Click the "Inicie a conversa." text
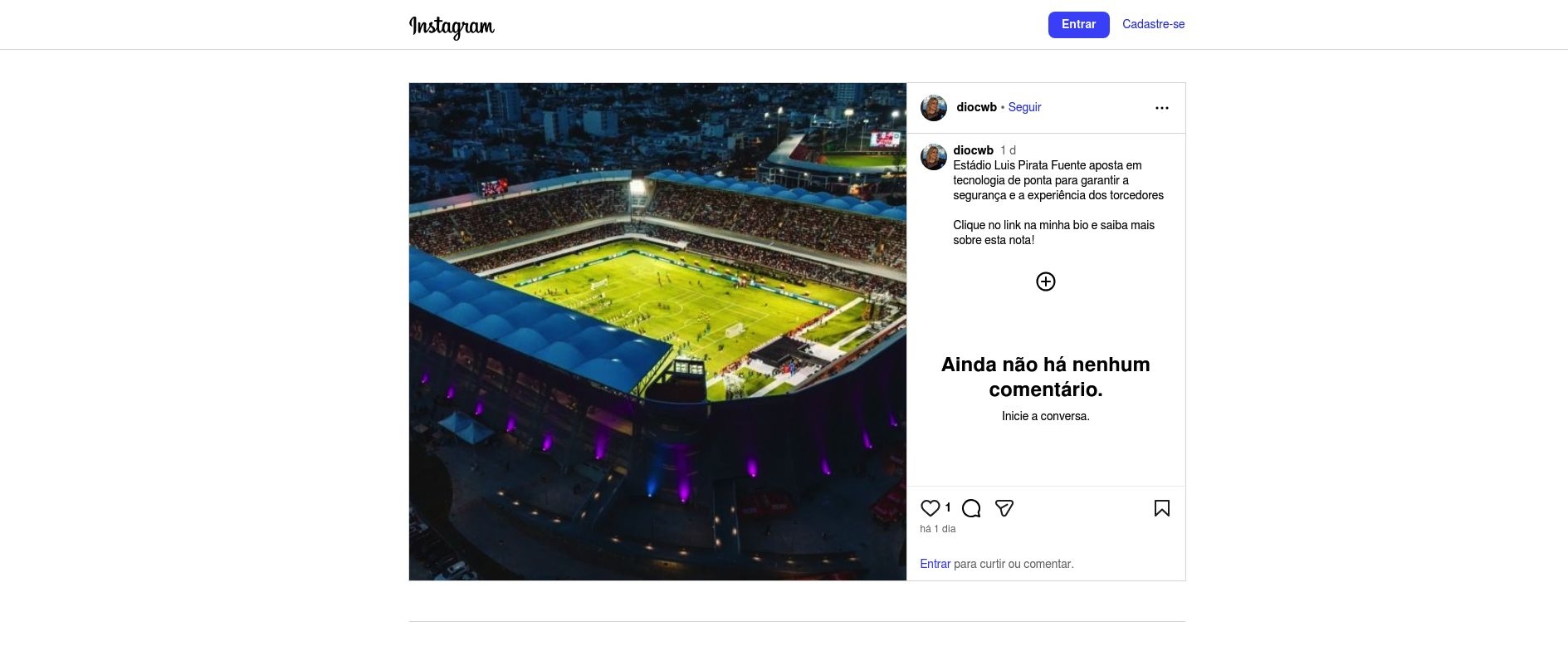The height and width of the screenshot is (656, 1568). (1045, 416)
